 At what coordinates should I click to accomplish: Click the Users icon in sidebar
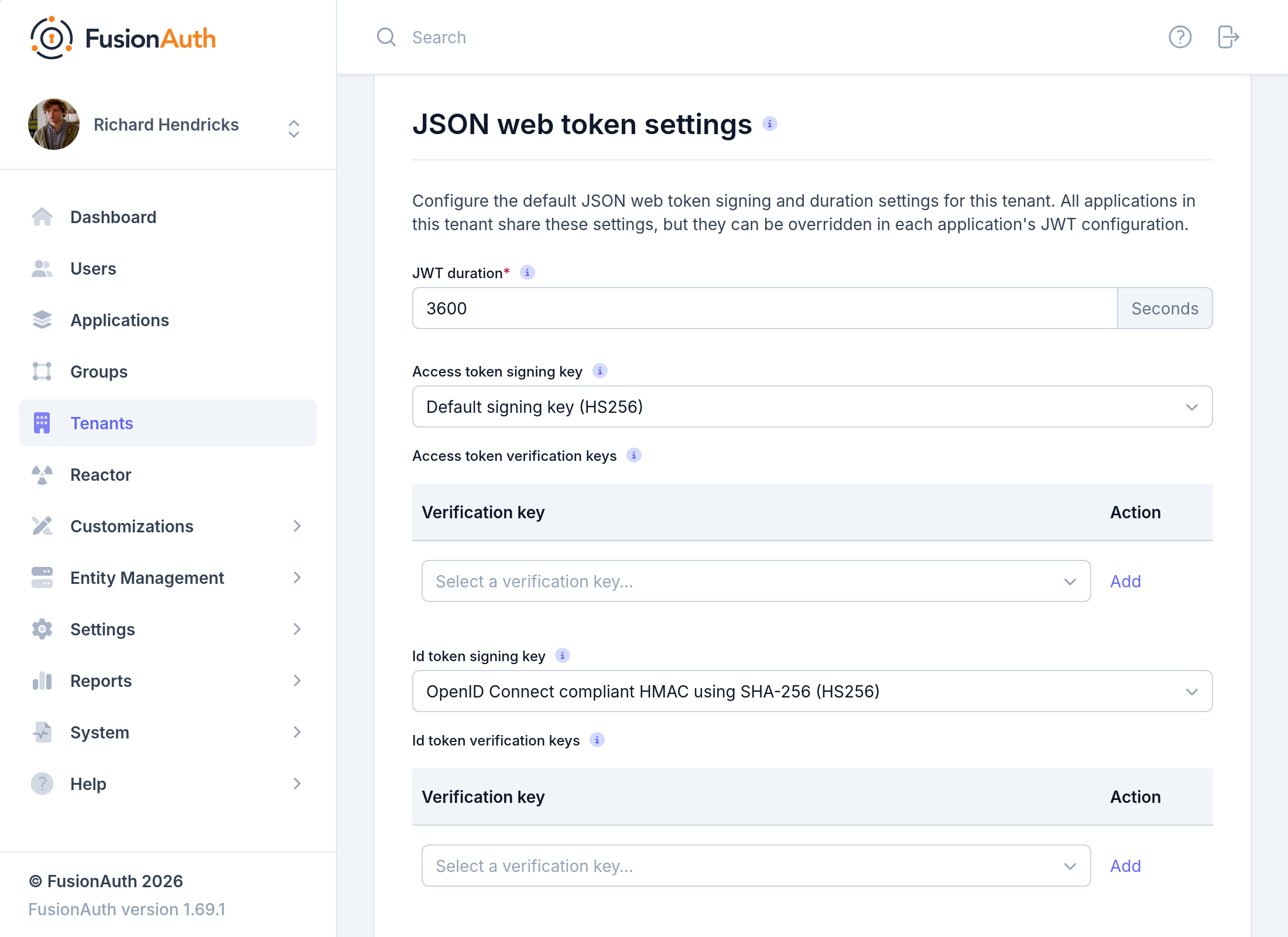pos(42,268)
